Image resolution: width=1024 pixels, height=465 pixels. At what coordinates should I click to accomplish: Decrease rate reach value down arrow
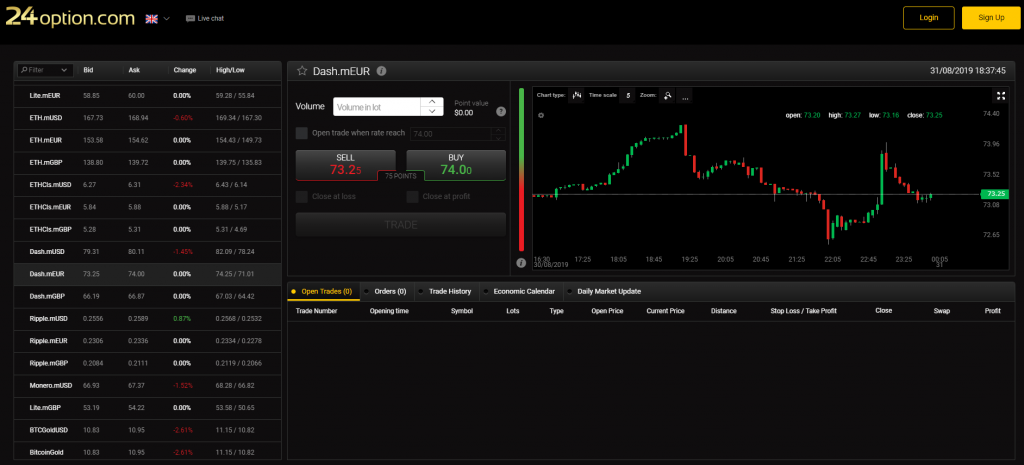[x=499, y=137]
